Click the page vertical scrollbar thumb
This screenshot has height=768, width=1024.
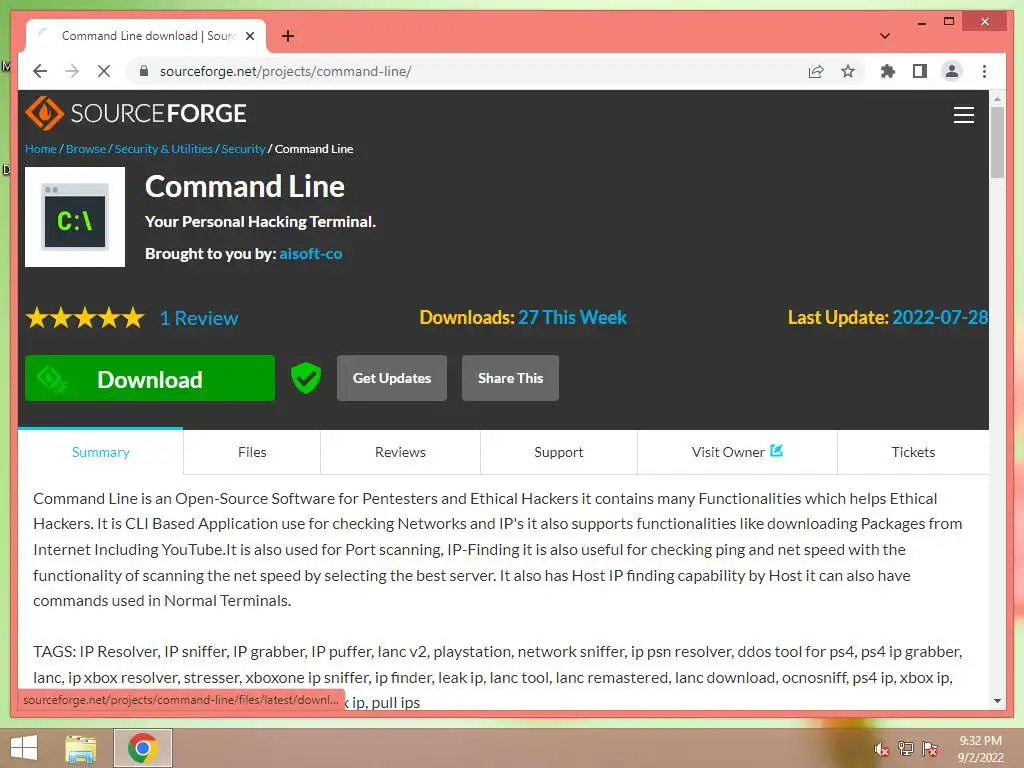point(997,142)
